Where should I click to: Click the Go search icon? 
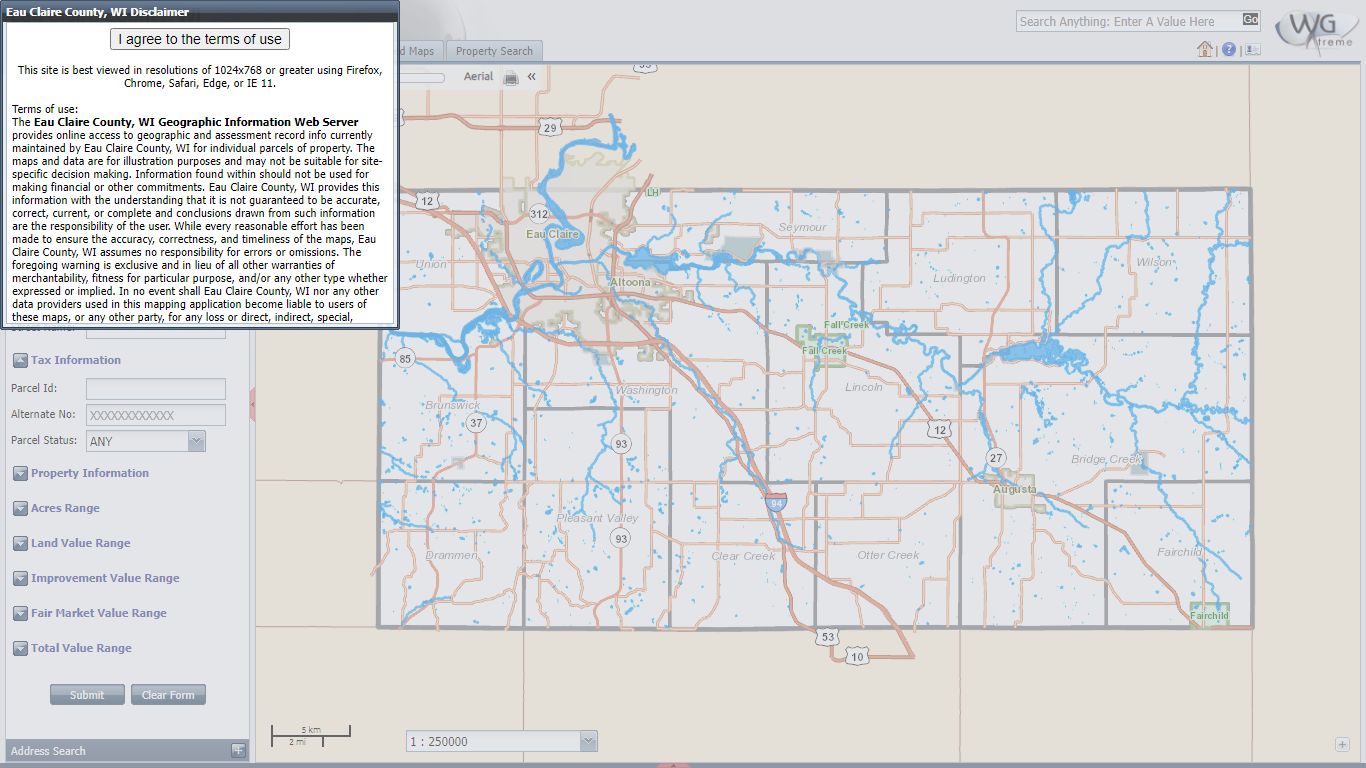(1249, 20)
